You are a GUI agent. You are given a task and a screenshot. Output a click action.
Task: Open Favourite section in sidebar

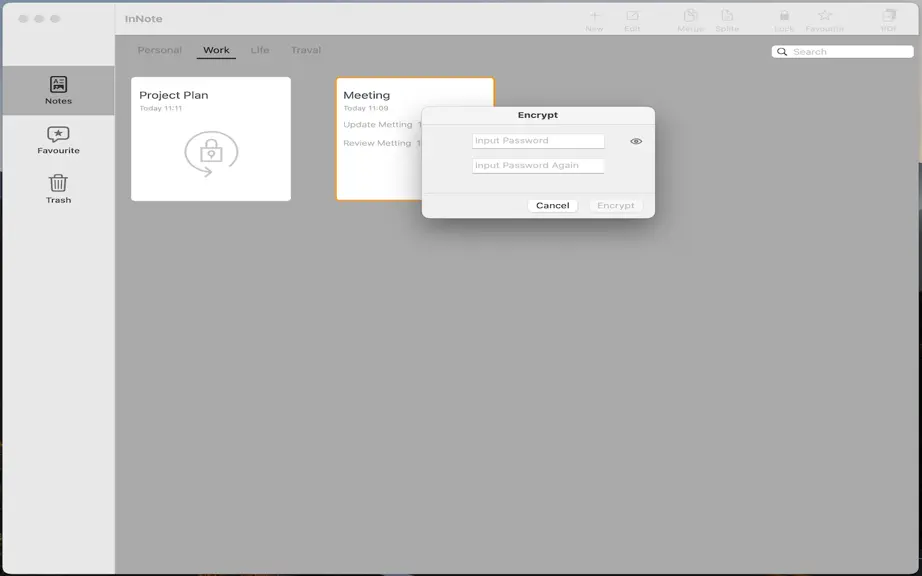click(x=58, y=140)
